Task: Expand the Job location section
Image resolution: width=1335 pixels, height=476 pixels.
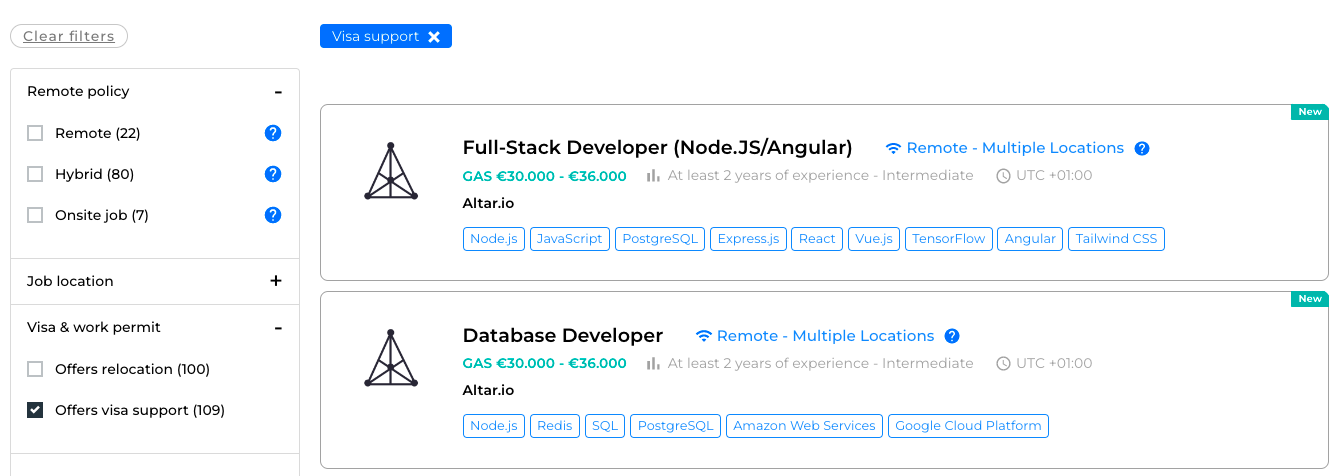Action: coord(276,281)
